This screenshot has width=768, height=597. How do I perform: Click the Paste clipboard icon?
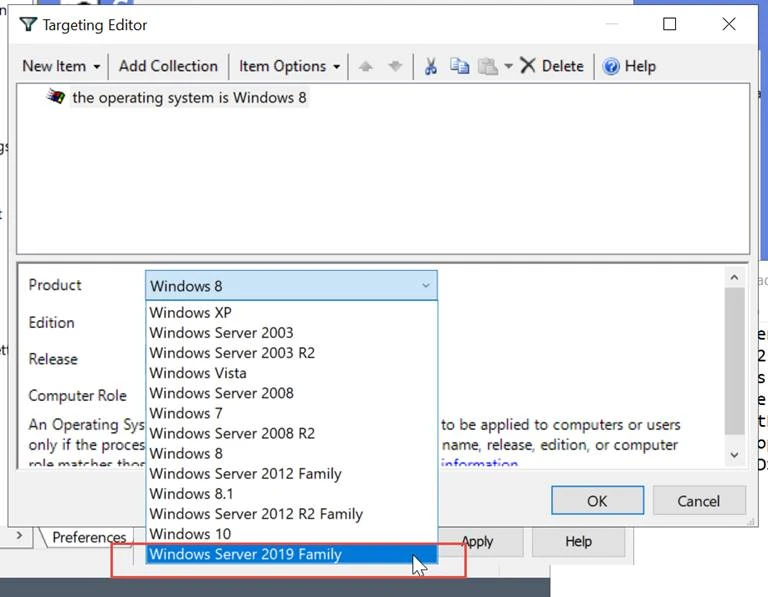487,66
